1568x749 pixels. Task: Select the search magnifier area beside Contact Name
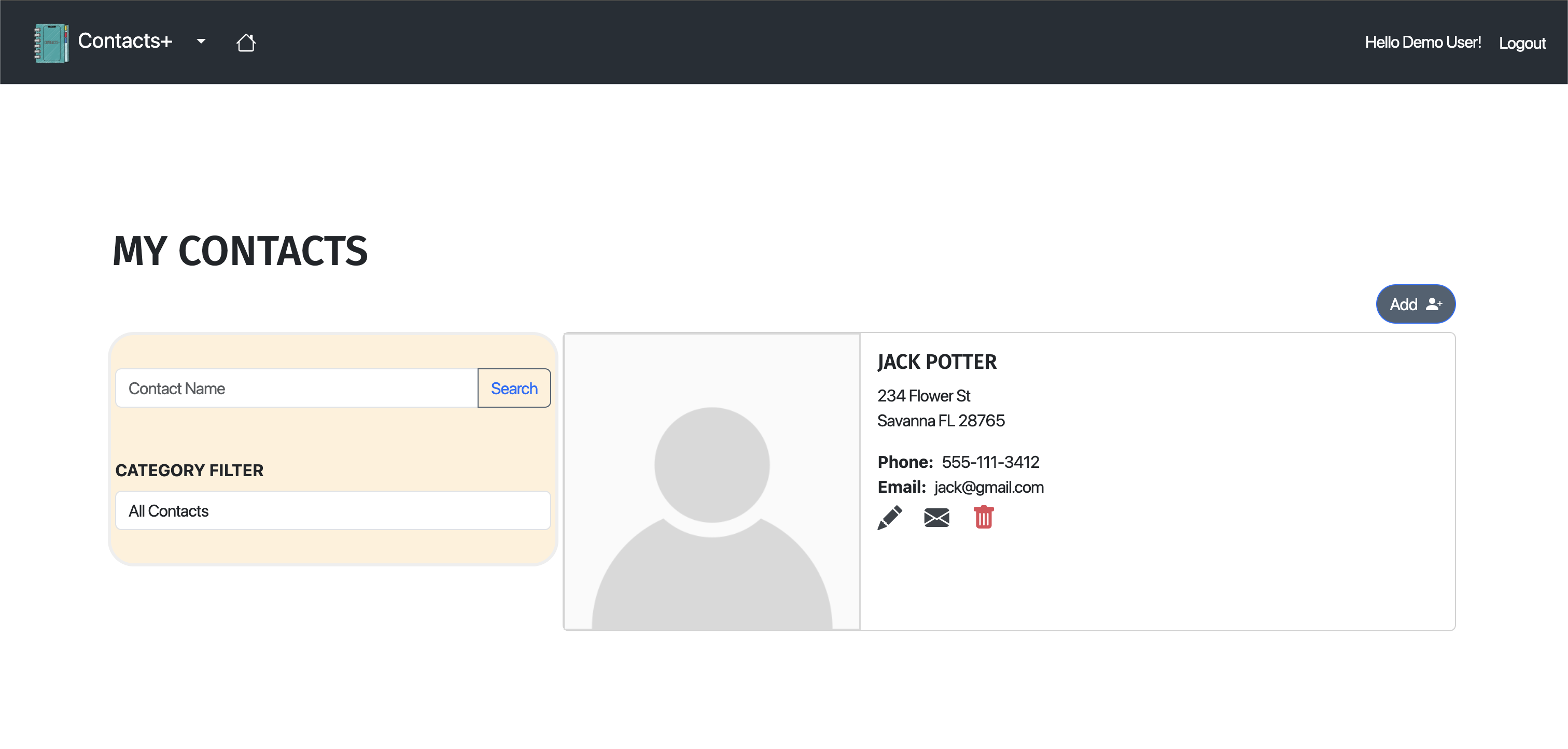coord(514,388)
